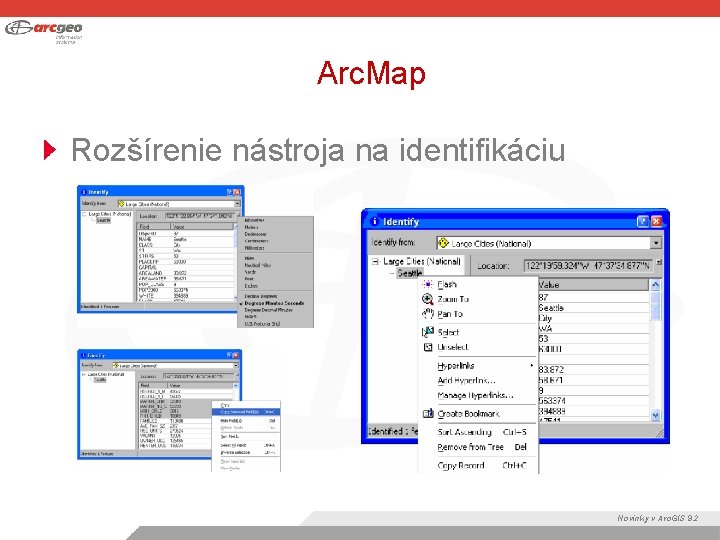Image resolution: width=720 pixels, height=540 pixels.
Task: Choose highlighted Copy Selected Field(s) menu entry
Action: pos(246,412)
